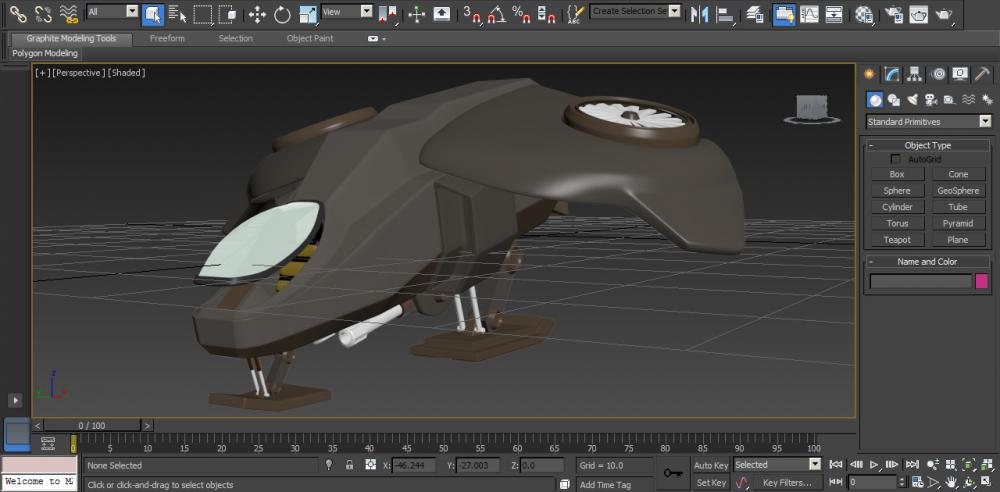Switch to Lights category in Create panel
The height and width of the screenshot is (492, 1000).
pos(911,100)
